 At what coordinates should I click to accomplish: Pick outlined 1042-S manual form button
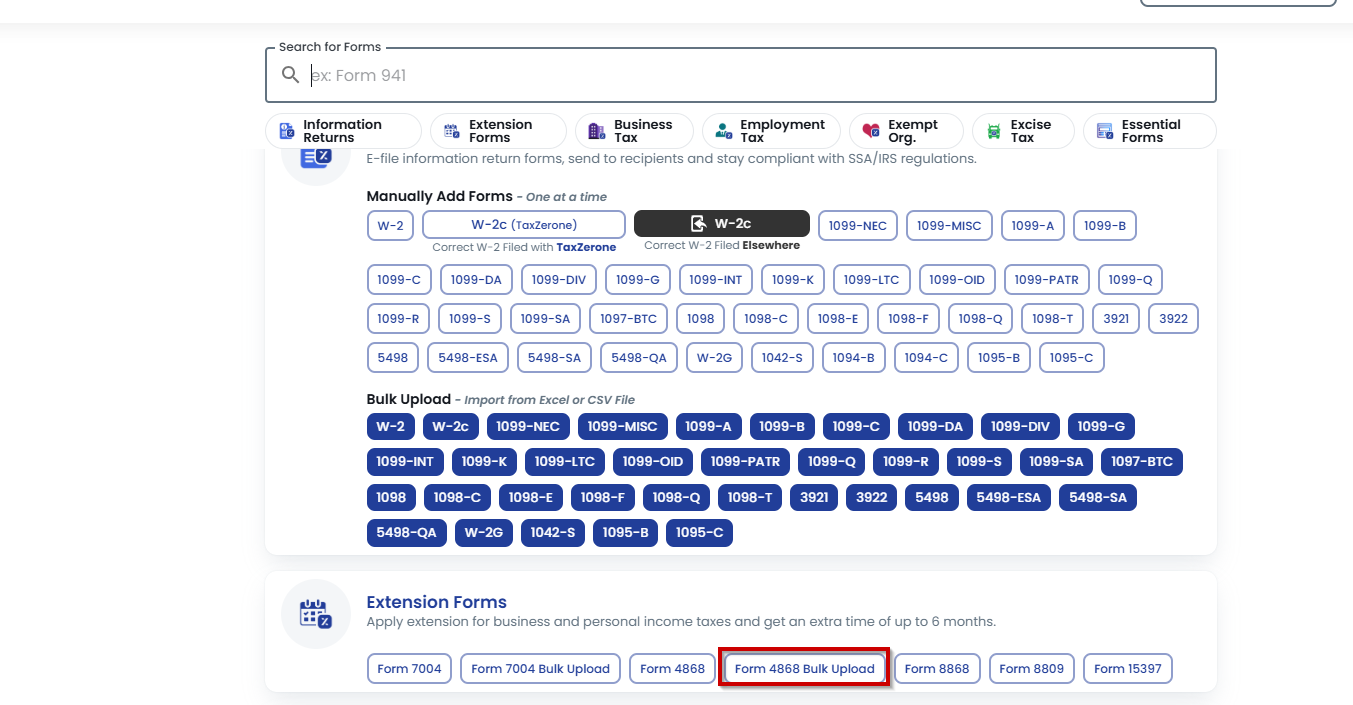pyautogui.click(x=782, y=357)
